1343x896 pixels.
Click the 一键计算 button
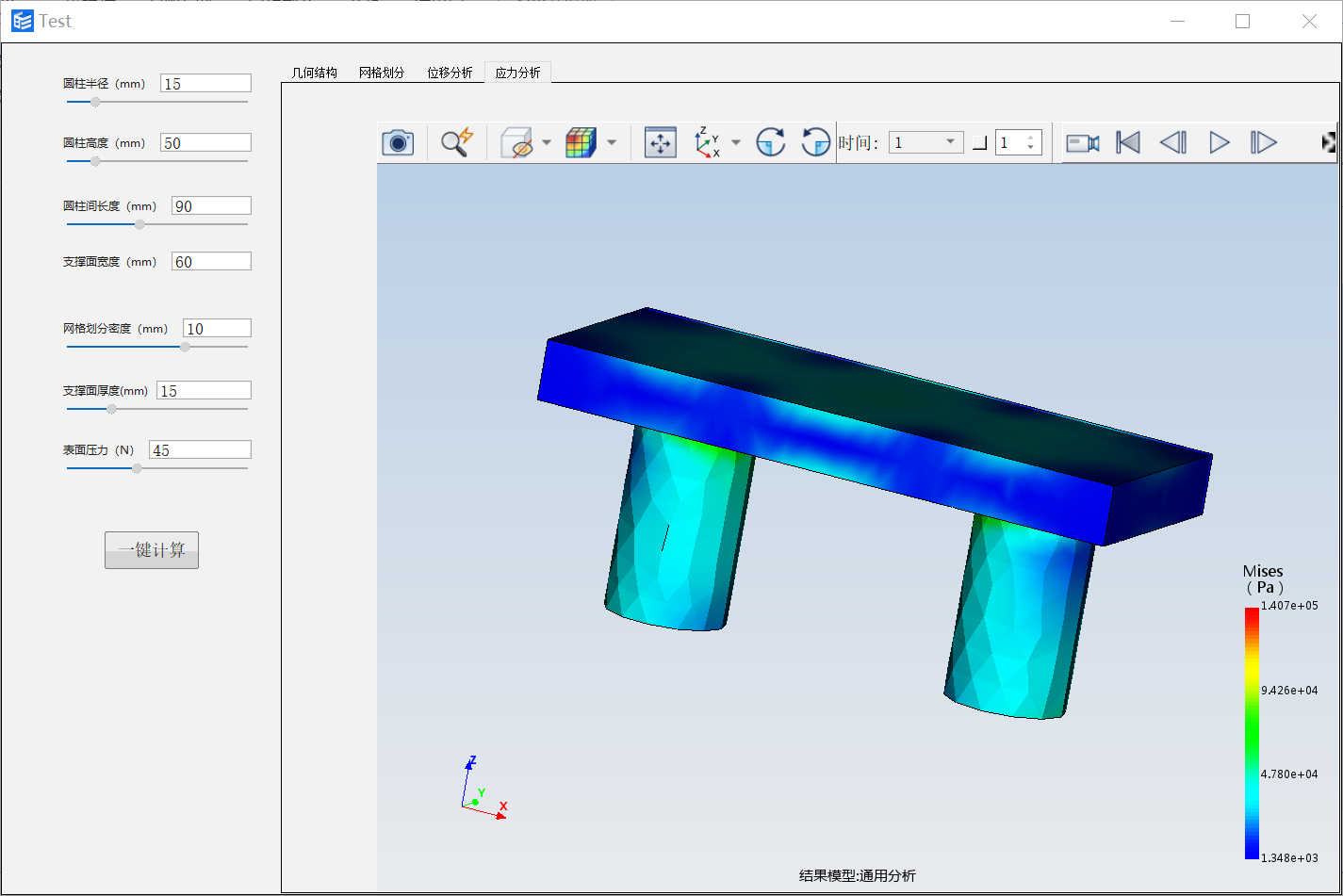[152, 550]
